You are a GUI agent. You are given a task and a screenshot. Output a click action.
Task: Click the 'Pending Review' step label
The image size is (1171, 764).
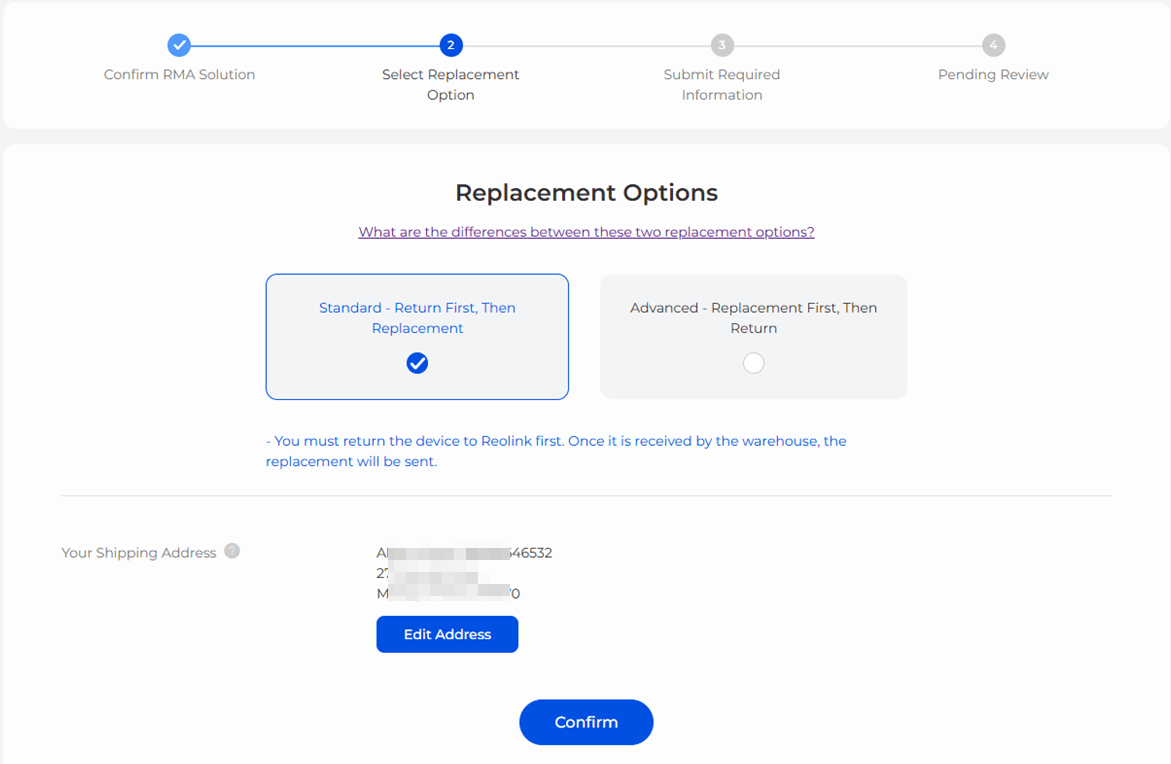coord(993,75)
